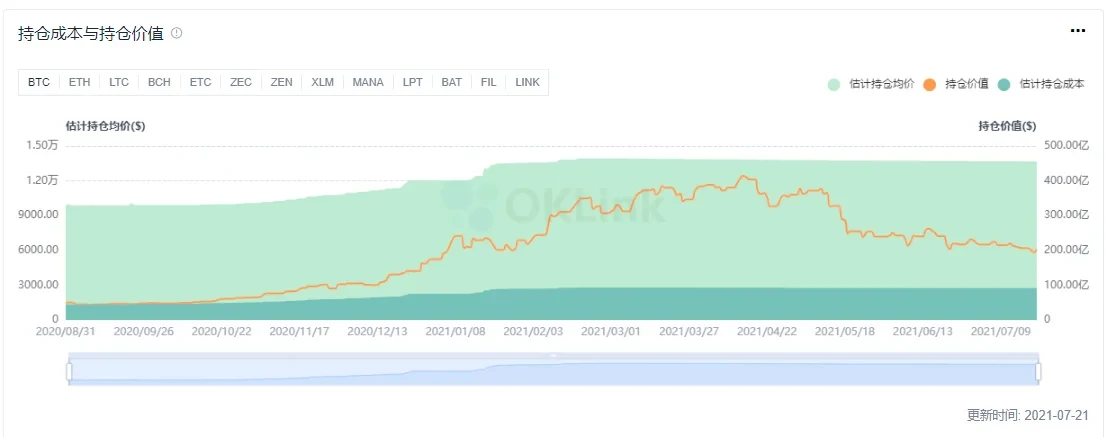Select the XLM coin tab
Image resolution: width=1106 pixels, height=437 pixels.
pyautogui.click(x=322, y=82)
